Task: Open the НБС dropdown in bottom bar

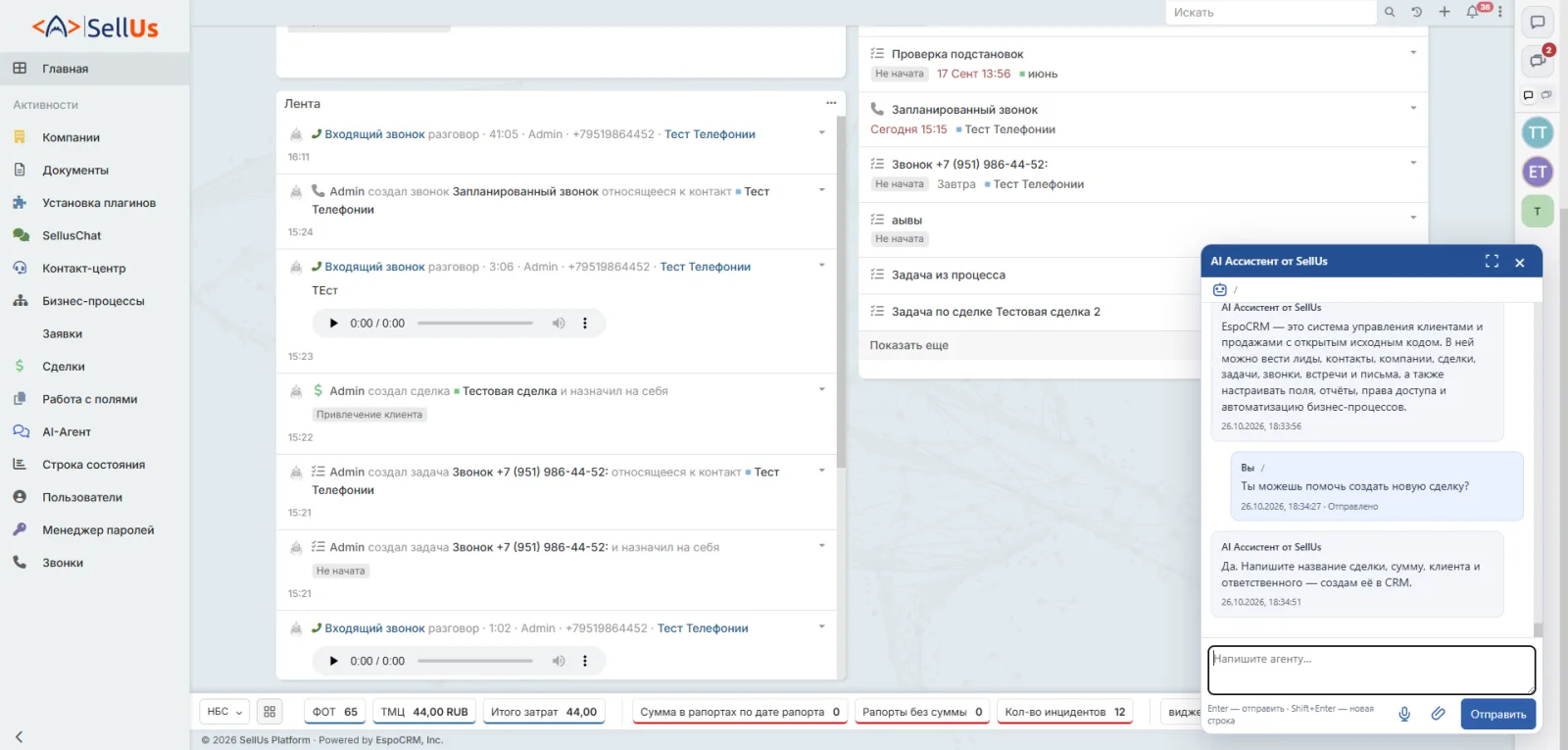Action: point(224,712)
